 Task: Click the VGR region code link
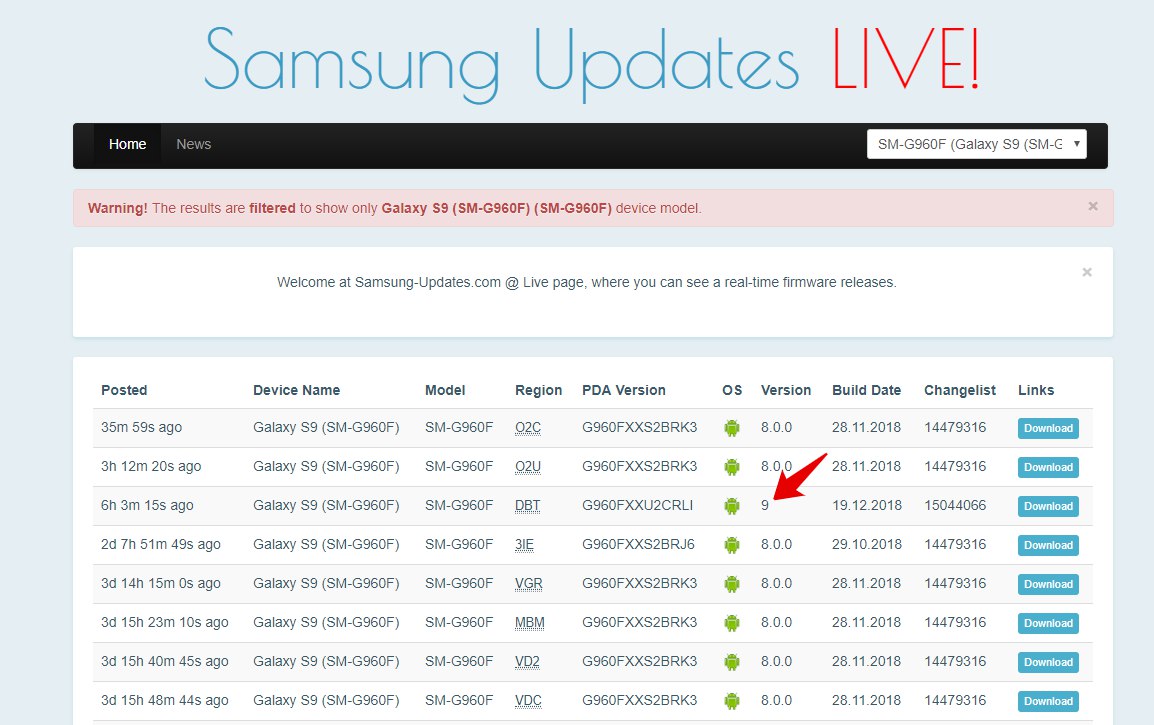pos(528,584)
